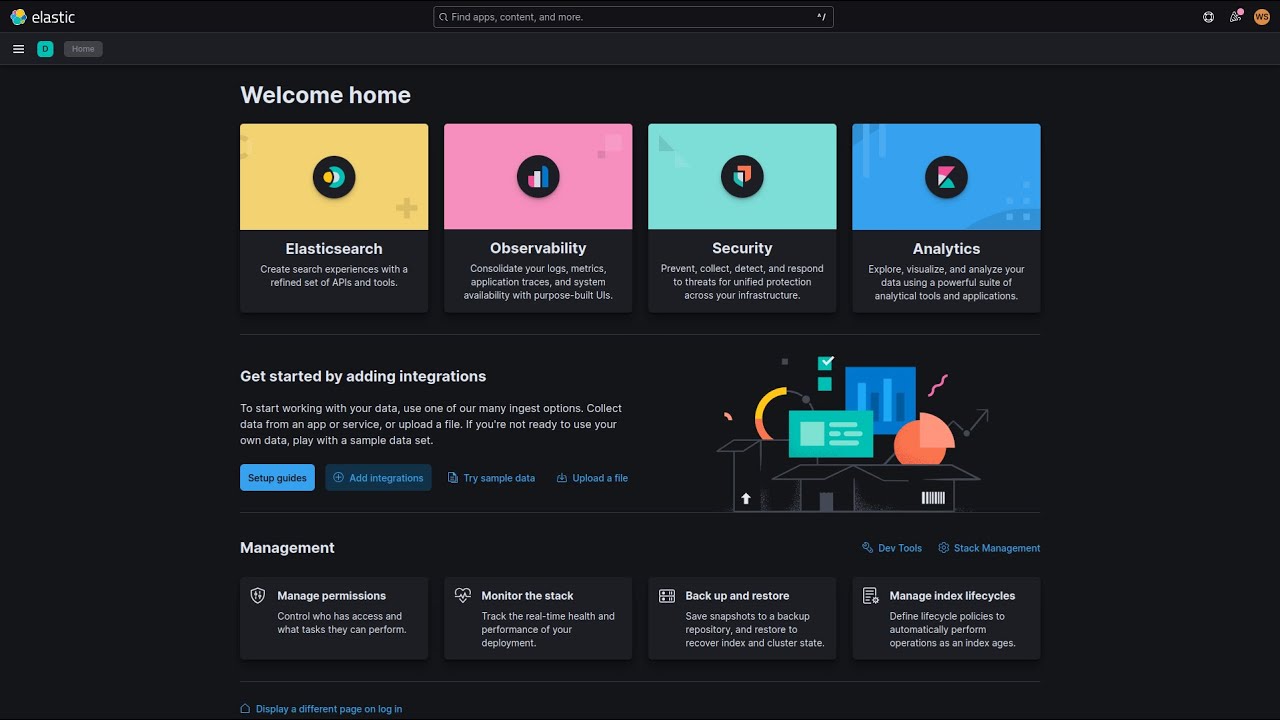Click the document icon beside Try sample data
This screenshot has height=720, width=1280.
pos(453,478)
